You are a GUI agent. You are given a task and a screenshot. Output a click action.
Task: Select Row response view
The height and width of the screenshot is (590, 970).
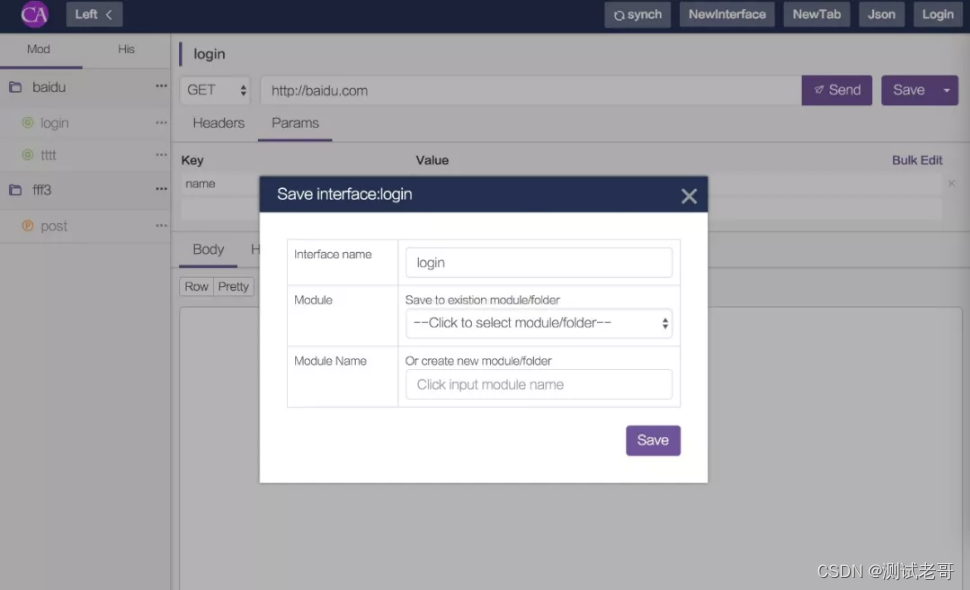pyautogui.click(x=196, y=286)
